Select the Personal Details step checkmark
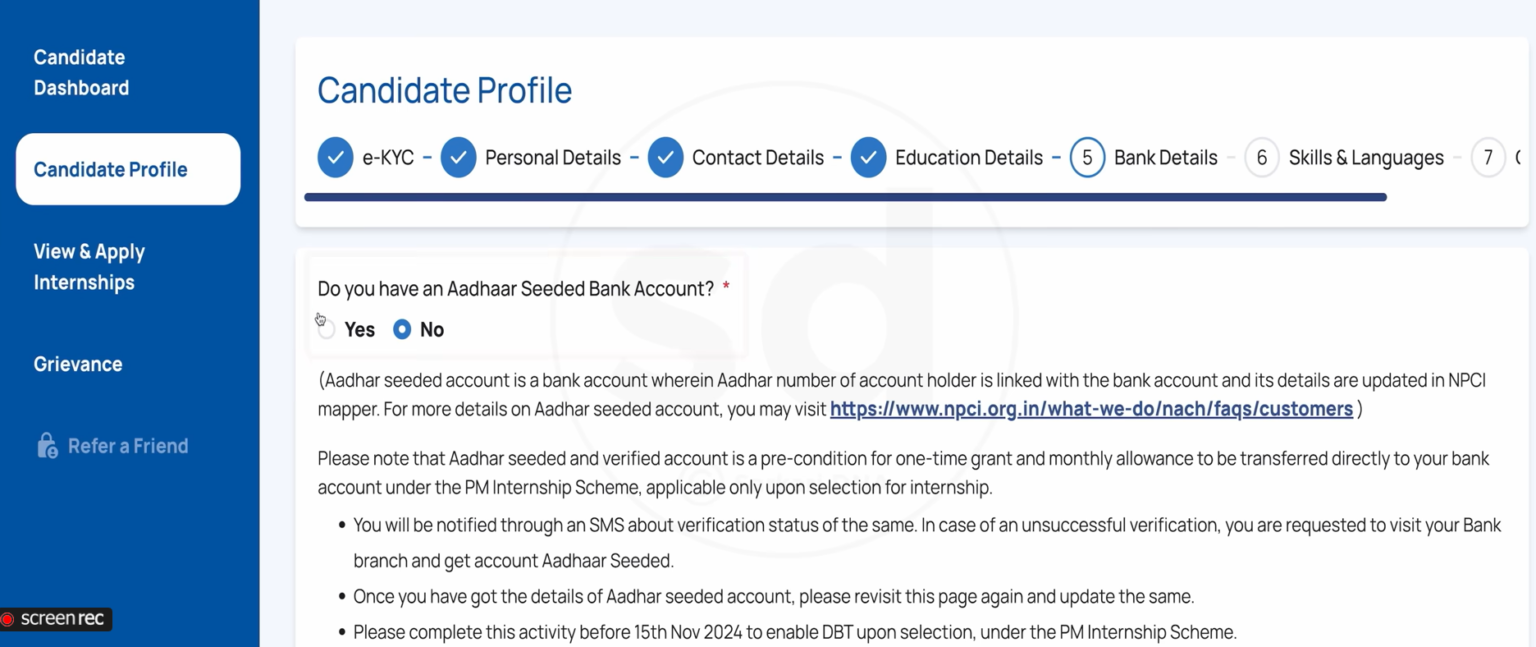Viewport: 1536px width, 647px height. (x=459, y=157)
